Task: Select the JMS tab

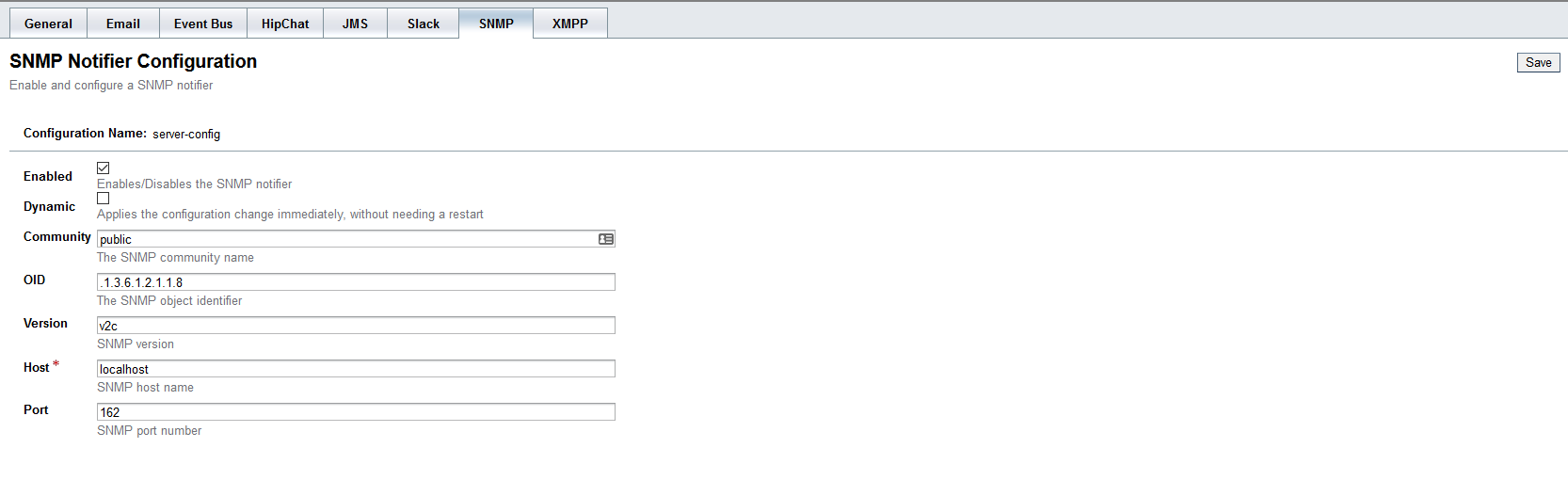Action: tap(355, 24)
